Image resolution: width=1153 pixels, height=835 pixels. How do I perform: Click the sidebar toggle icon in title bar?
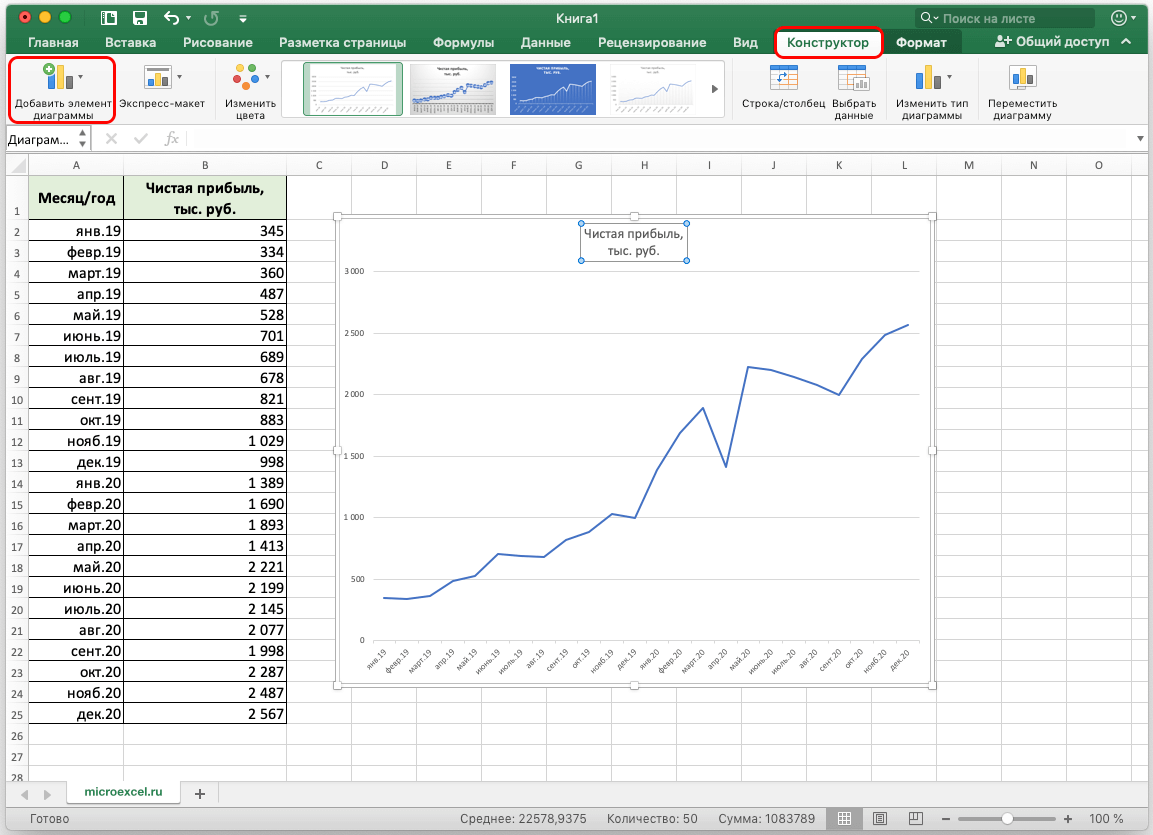pos(109,18)
